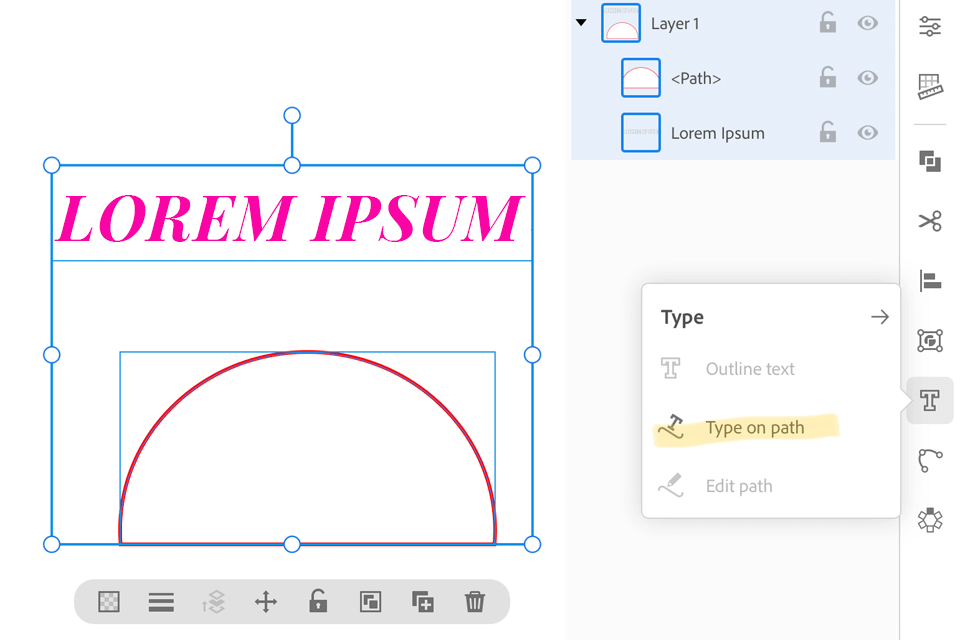The height and width of the screenshot is (640, 960).
Task: Click the group objects icon in bottom bar
Action: [x=370, y=602]
